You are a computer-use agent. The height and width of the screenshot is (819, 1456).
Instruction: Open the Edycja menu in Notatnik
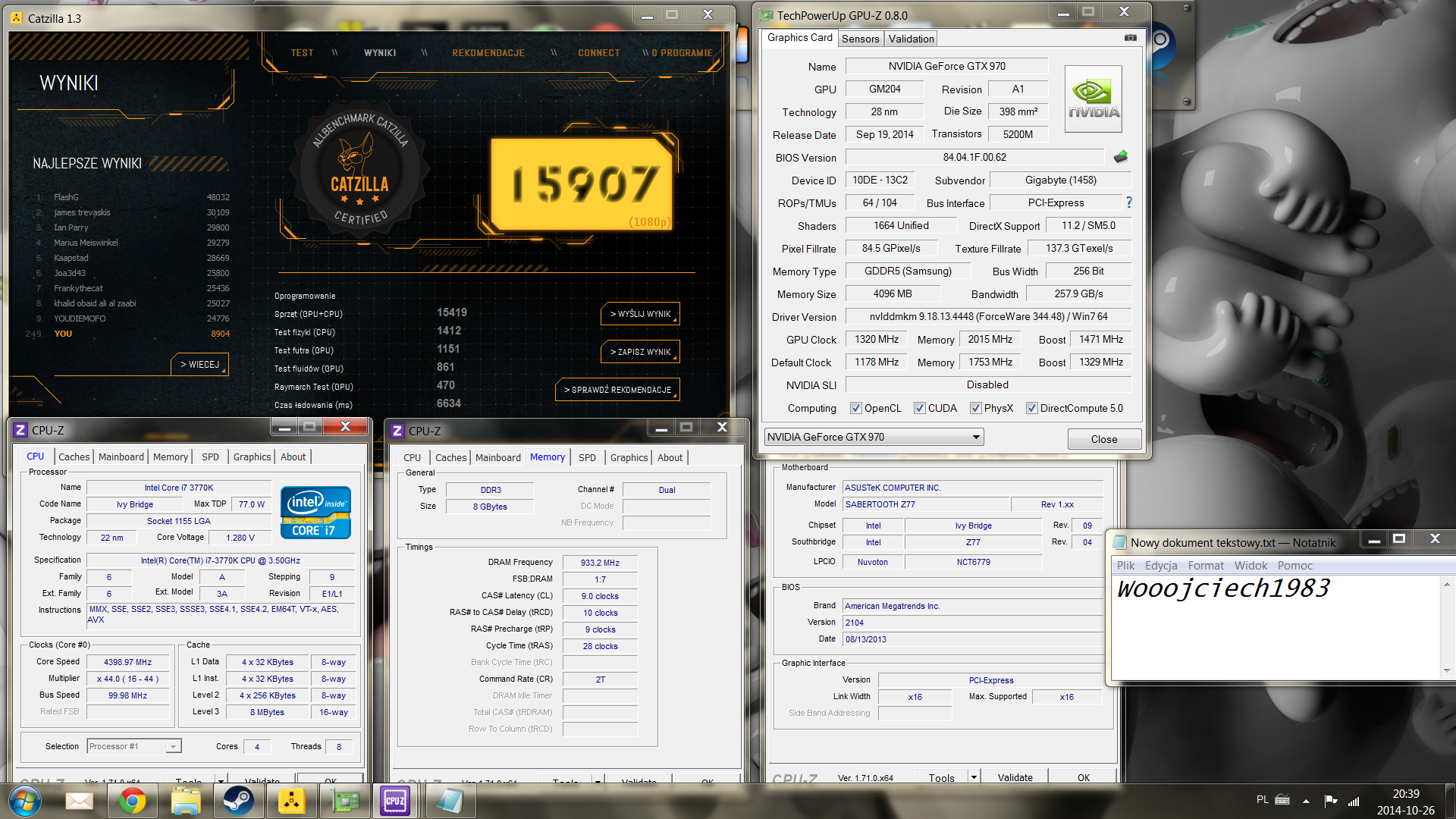point(1161,566)
